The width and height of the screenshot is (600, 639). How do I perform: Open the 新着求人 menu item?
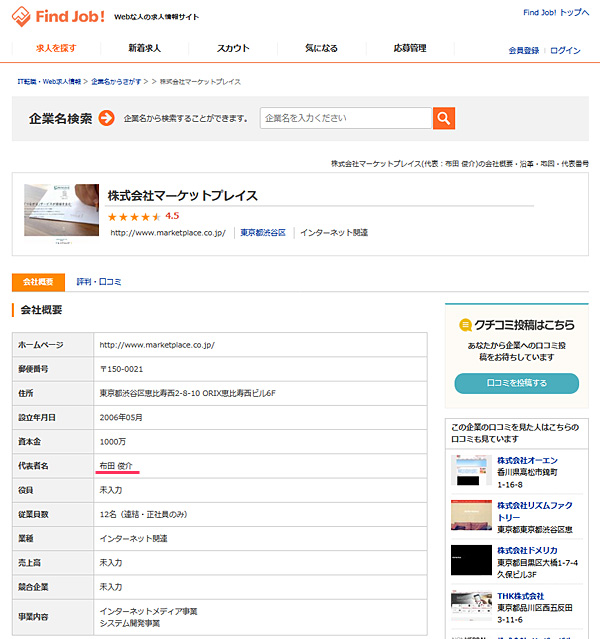144,48
